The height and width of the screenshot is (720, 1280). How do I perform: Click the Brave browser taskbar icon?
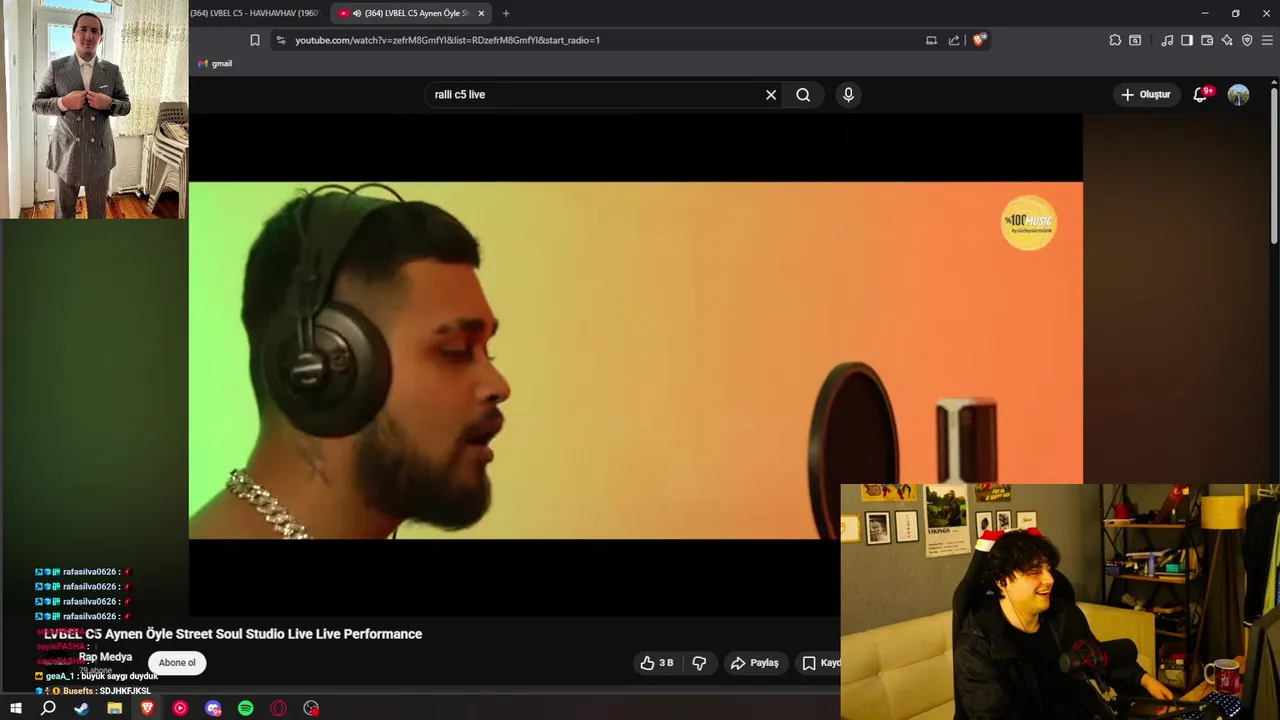coord(147,708)
